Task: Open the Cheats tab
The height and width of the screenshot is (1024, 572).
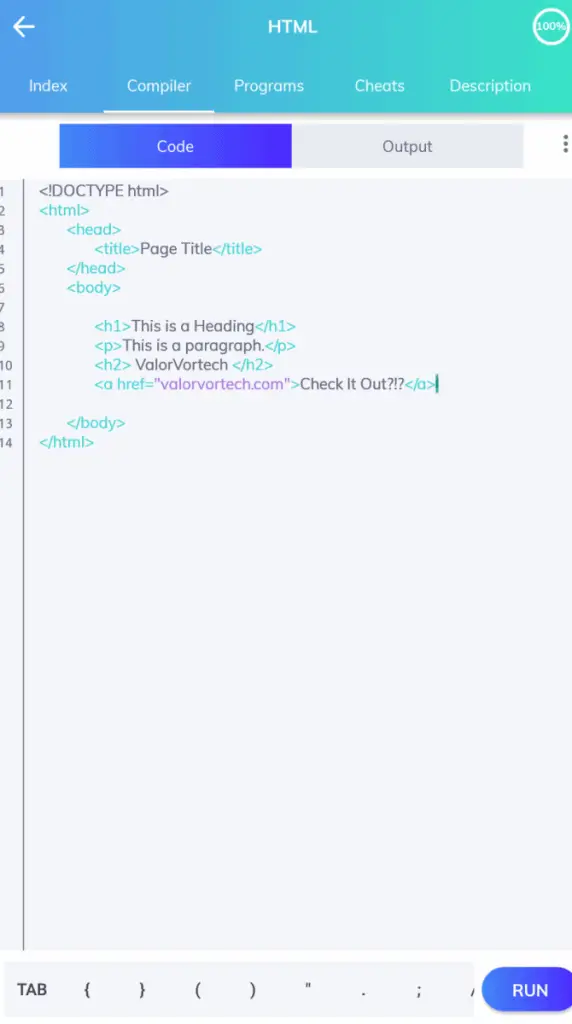Action: point(379,86)
